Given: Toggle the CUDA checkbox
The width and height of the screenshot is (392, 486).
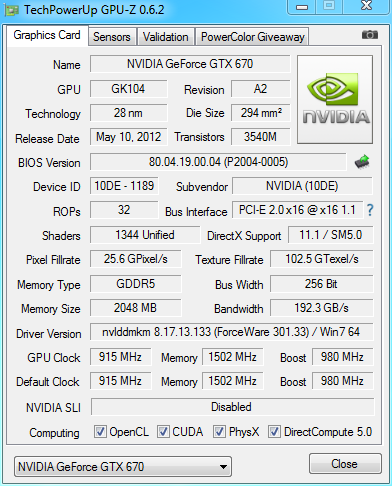Looking at the screenshot, I should click(163, 432).
